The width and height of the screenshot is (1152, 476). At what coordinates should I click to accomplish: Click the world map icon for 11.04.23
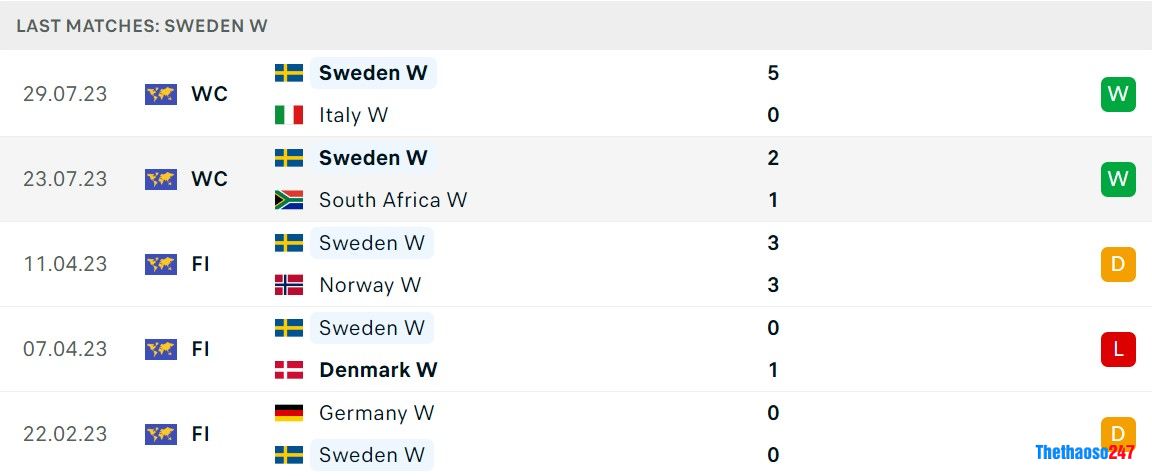pos(160,264)
